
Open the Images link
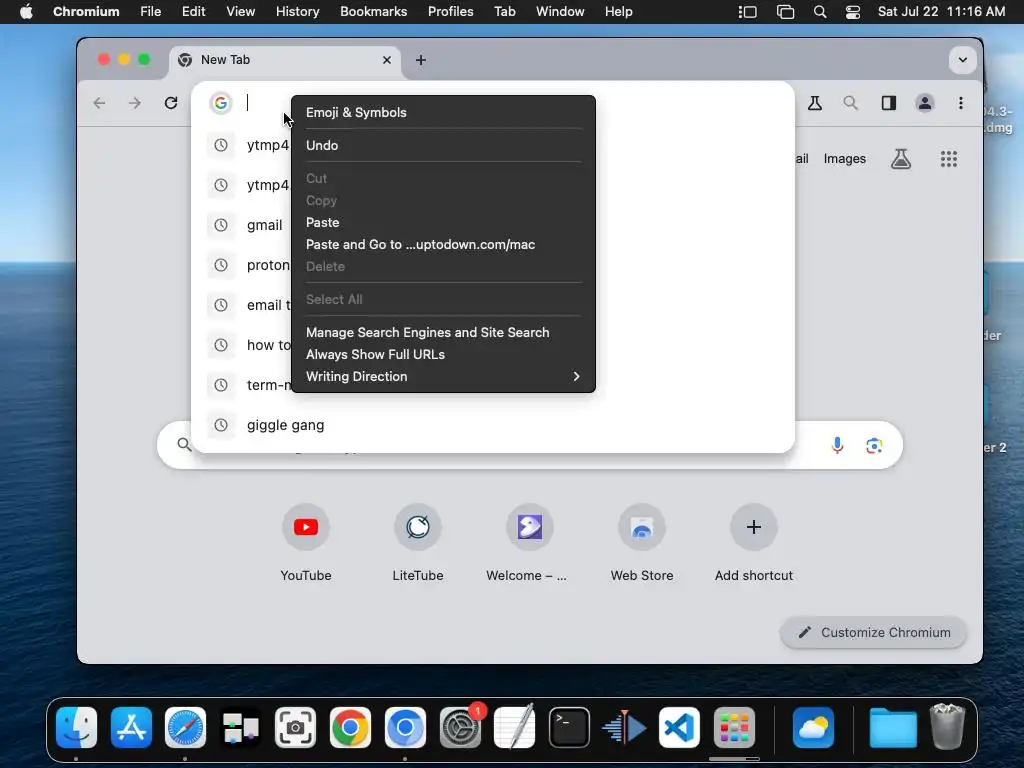[844, 159]
